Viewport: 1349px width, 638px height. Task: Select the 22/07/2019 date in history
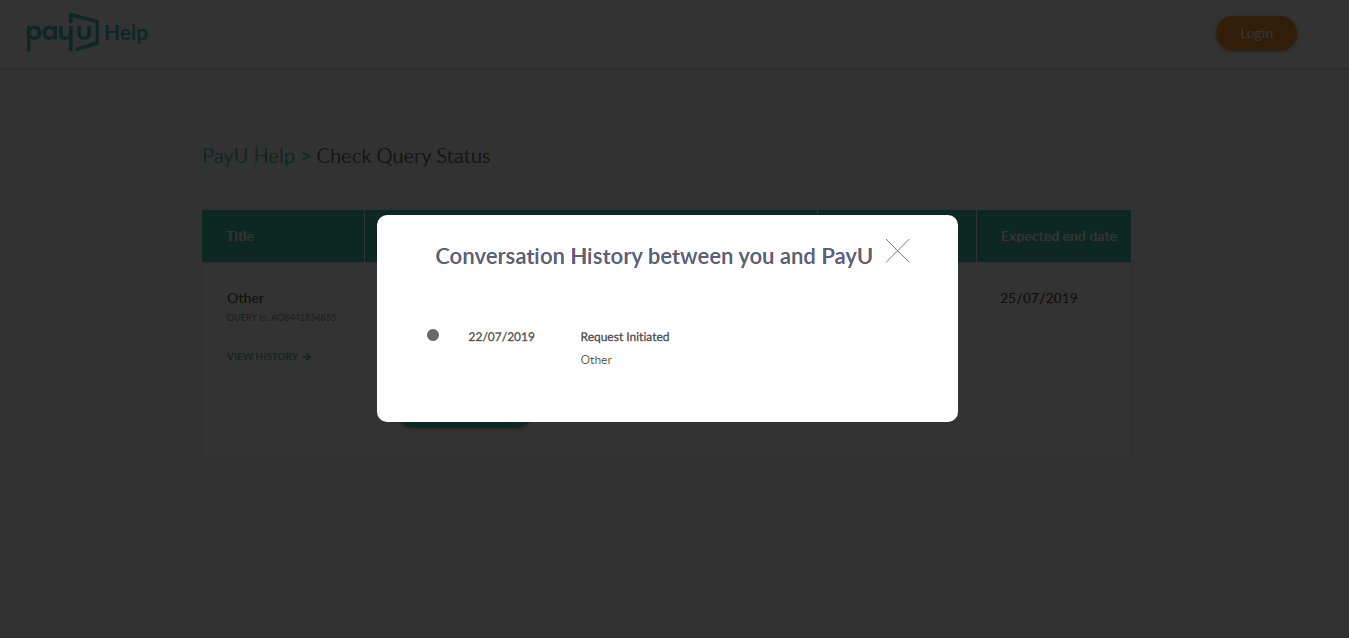tap(501, 337)
